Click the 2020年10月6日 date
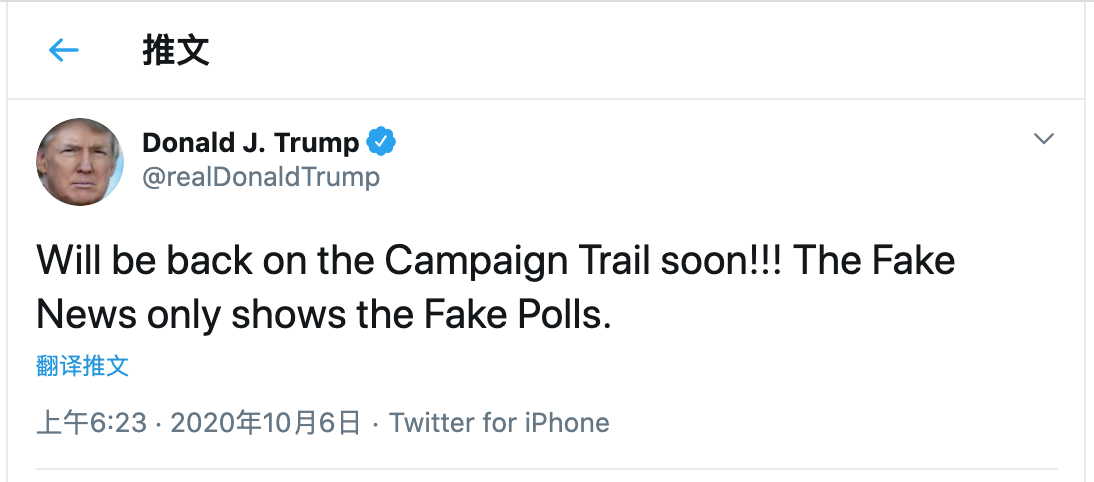 click(x=265, y=423)
